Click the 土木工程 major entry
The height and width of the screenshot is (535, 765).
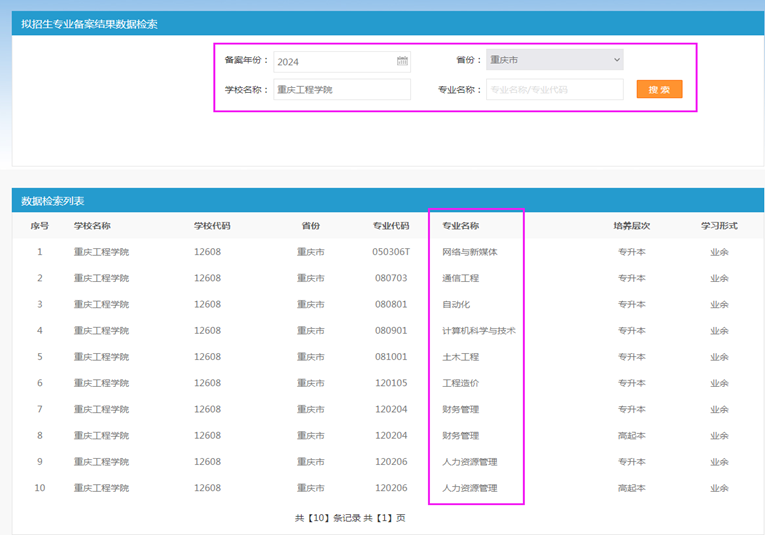[460, 357]
